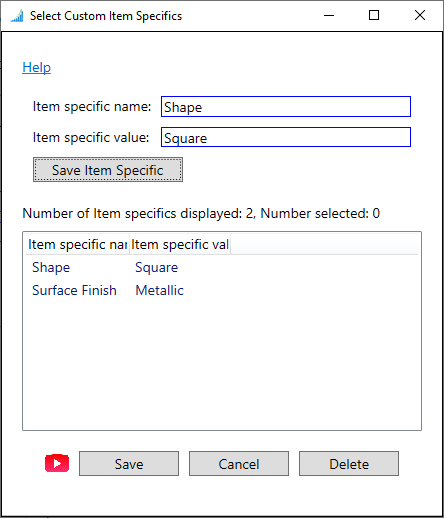Sort by Item specific name column header

point(77,244)
